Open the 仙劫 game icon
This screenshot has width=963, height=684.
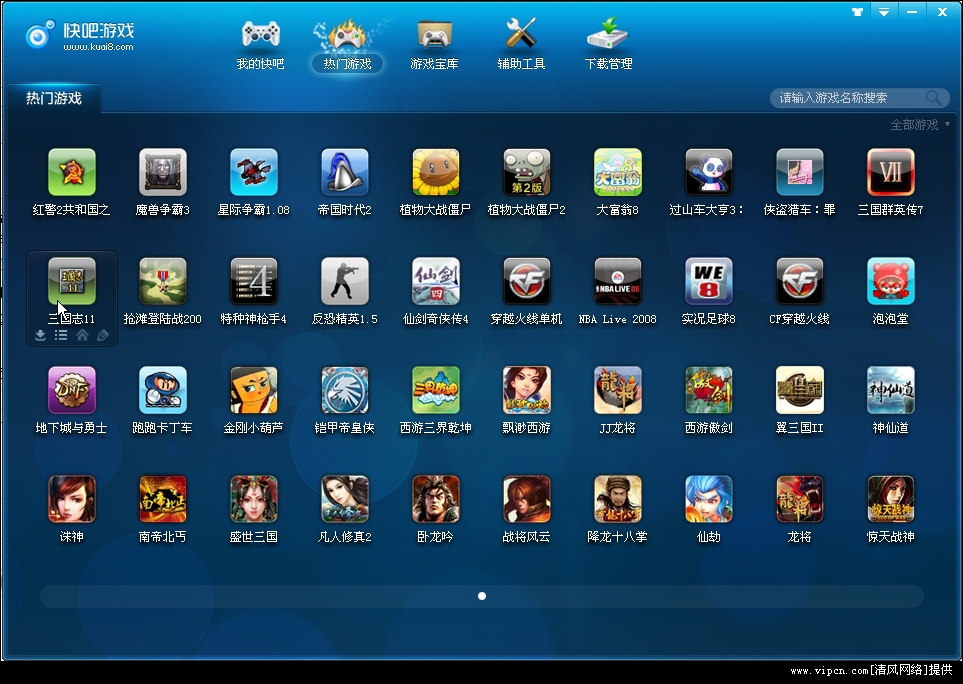[x=709, y=499]
